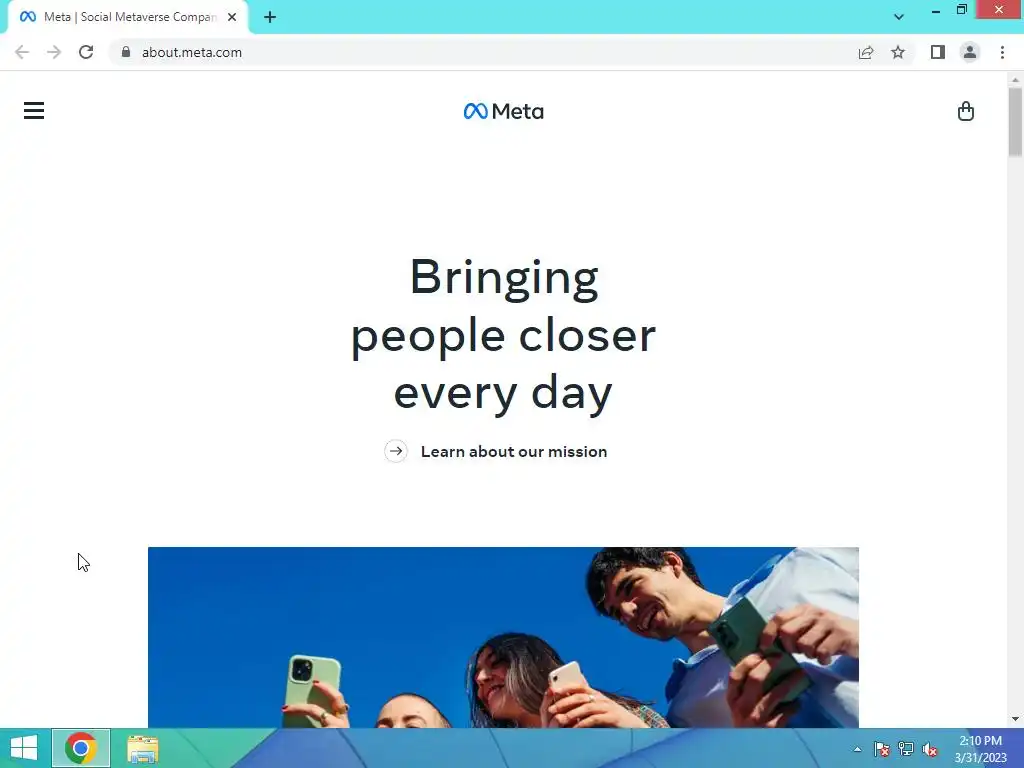The height and width of the screenshot is (768, 1024).
Task: Share this page from address bar
Action: tap(866, 52)
